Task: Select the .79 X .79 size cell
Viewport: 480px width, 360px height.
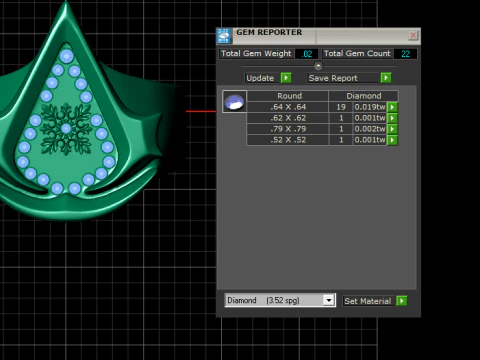Action: point(288,129)
